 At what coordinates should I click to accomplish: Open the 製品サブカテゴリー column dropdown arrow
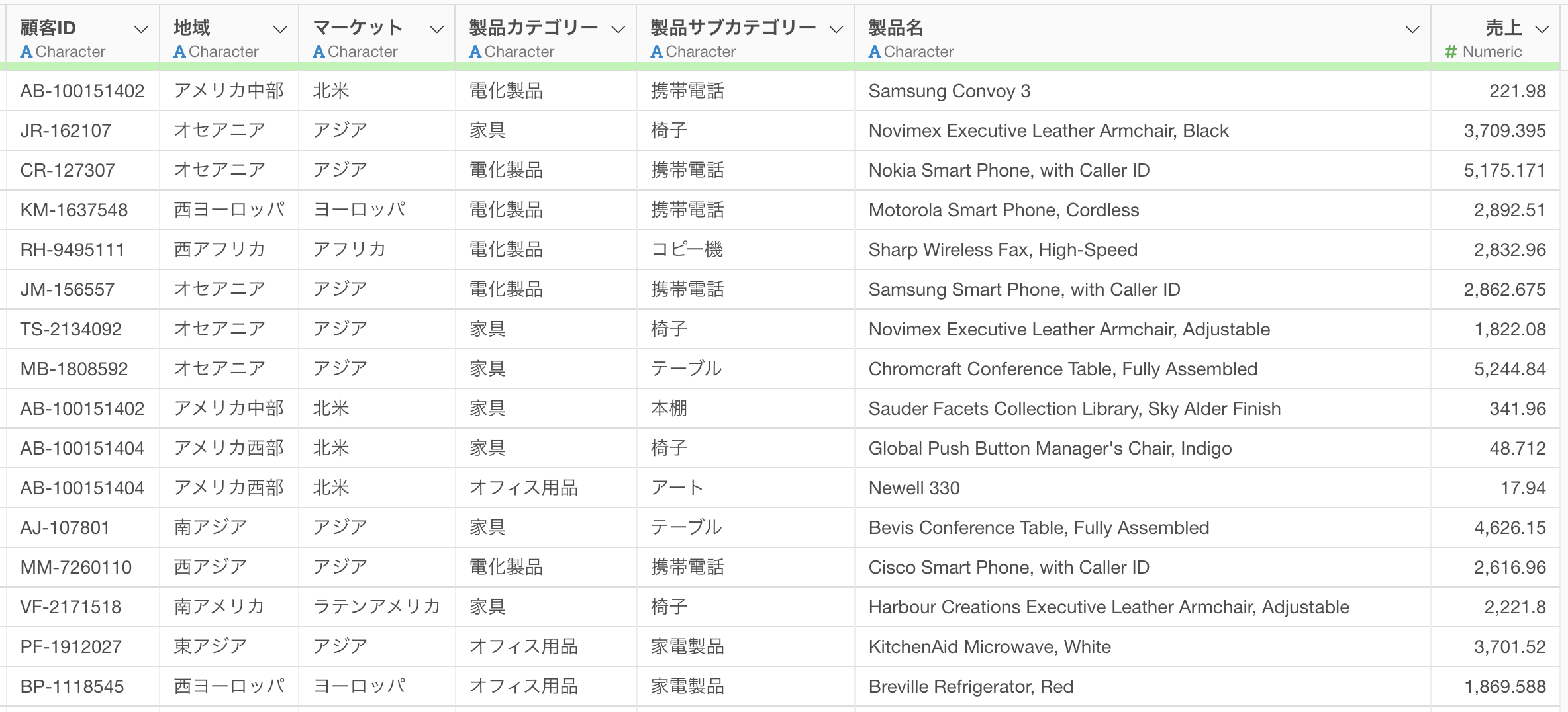[836, 30]
